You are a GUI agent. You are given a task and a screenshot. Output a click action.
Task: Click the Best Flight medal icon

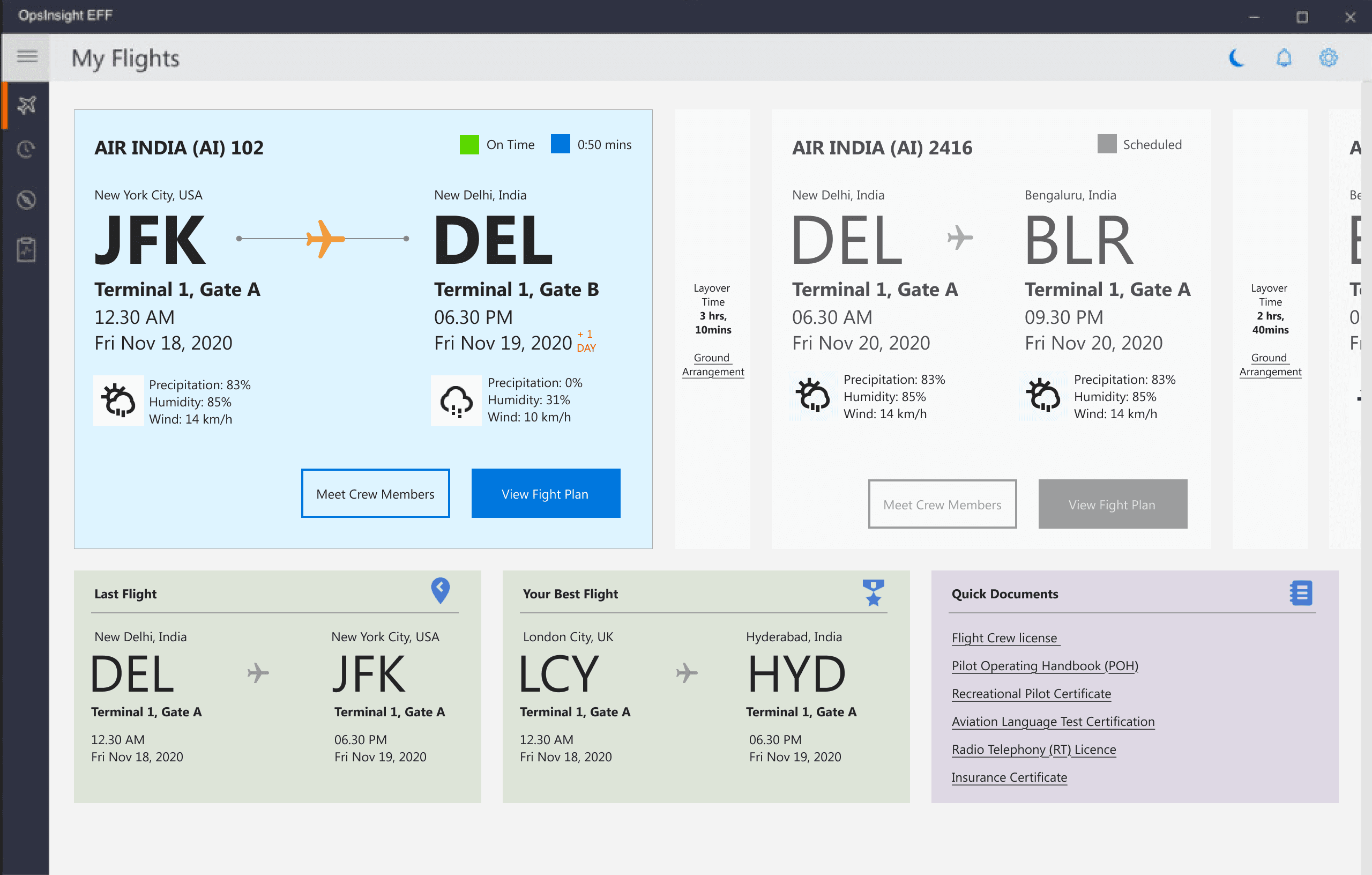point(873,593)
